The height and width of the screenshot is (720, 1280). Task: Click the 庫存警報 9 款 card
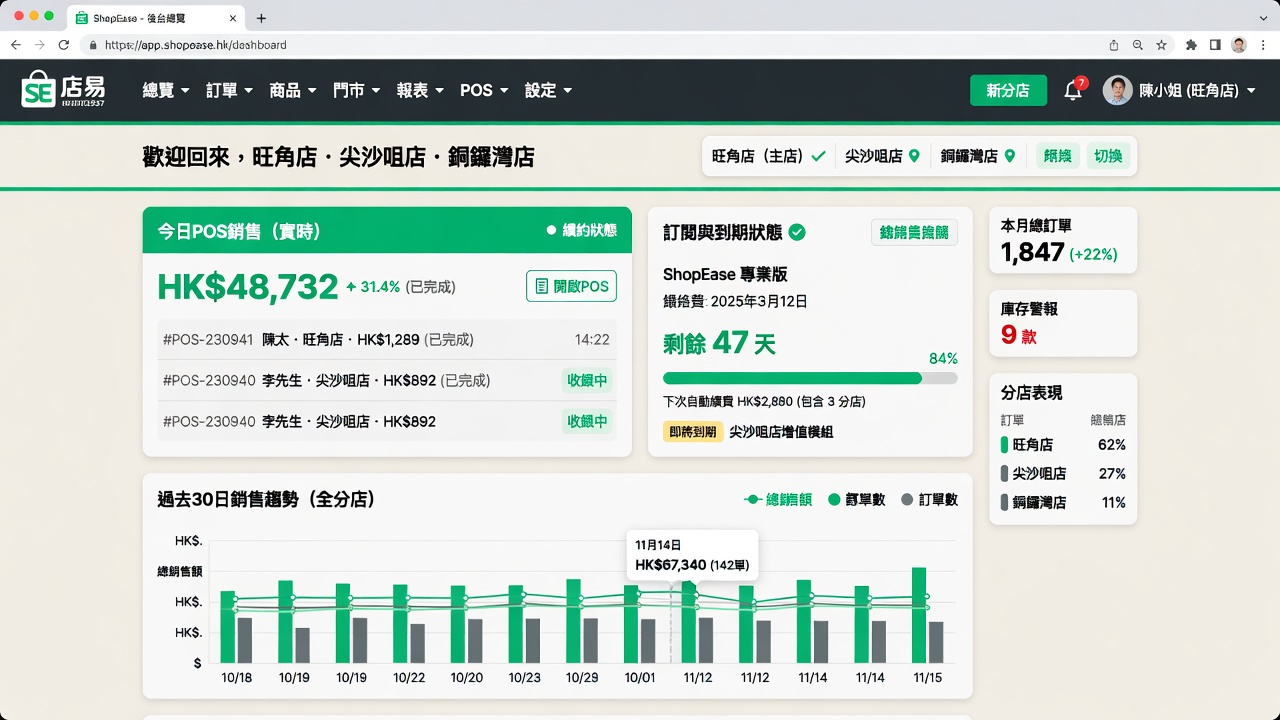(x=1063, y=323)
